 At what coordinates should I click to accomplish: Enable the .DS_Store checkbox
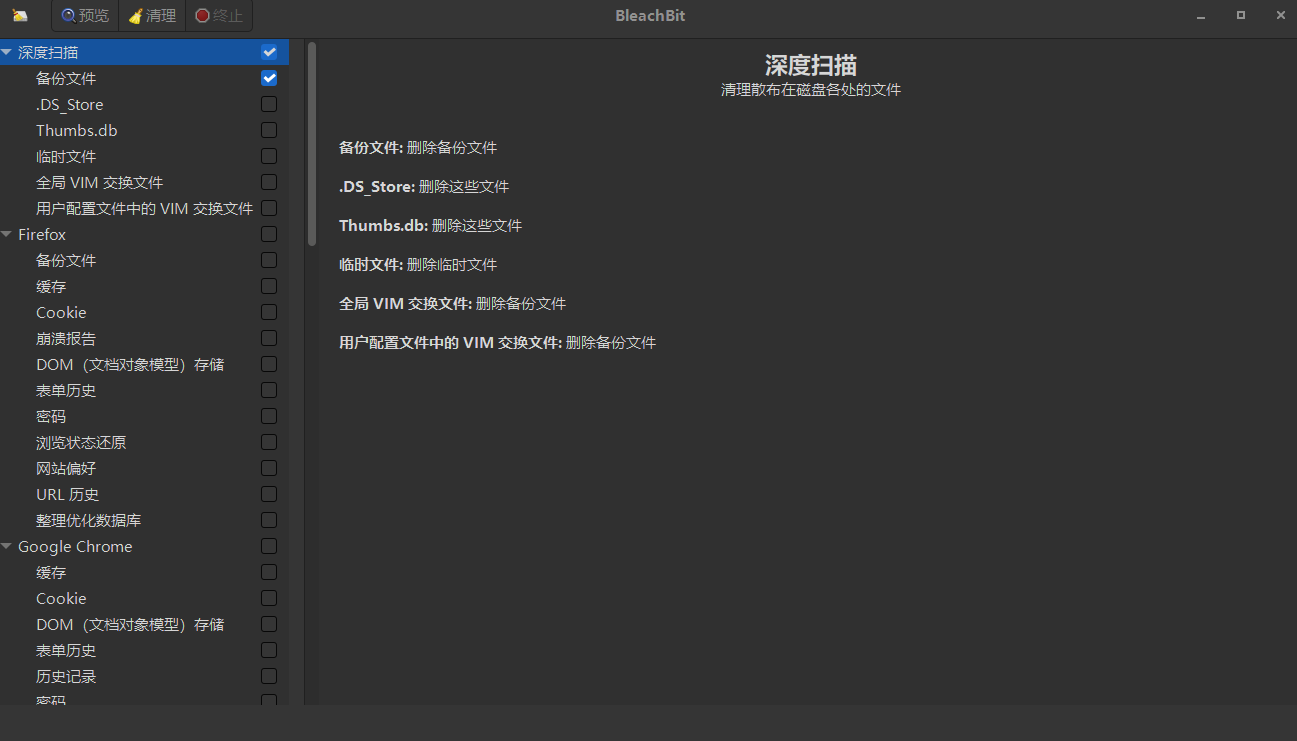point(269,104)
